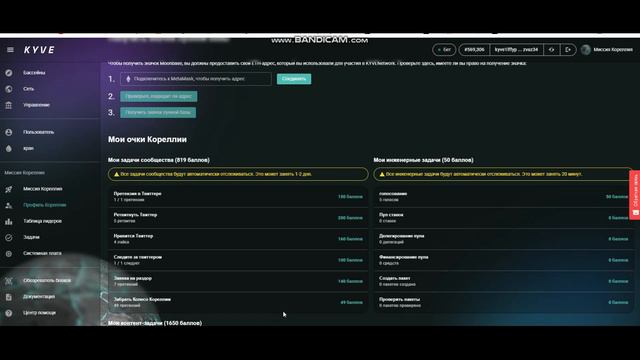640x360 pixels.
Task: Click the Про ставки engineering task row
Action: pos(504,218)
